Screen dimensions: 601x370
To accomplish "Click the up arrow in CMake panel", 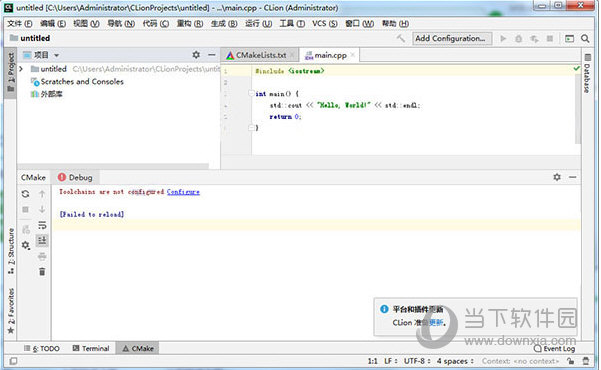I will (42, 194).
